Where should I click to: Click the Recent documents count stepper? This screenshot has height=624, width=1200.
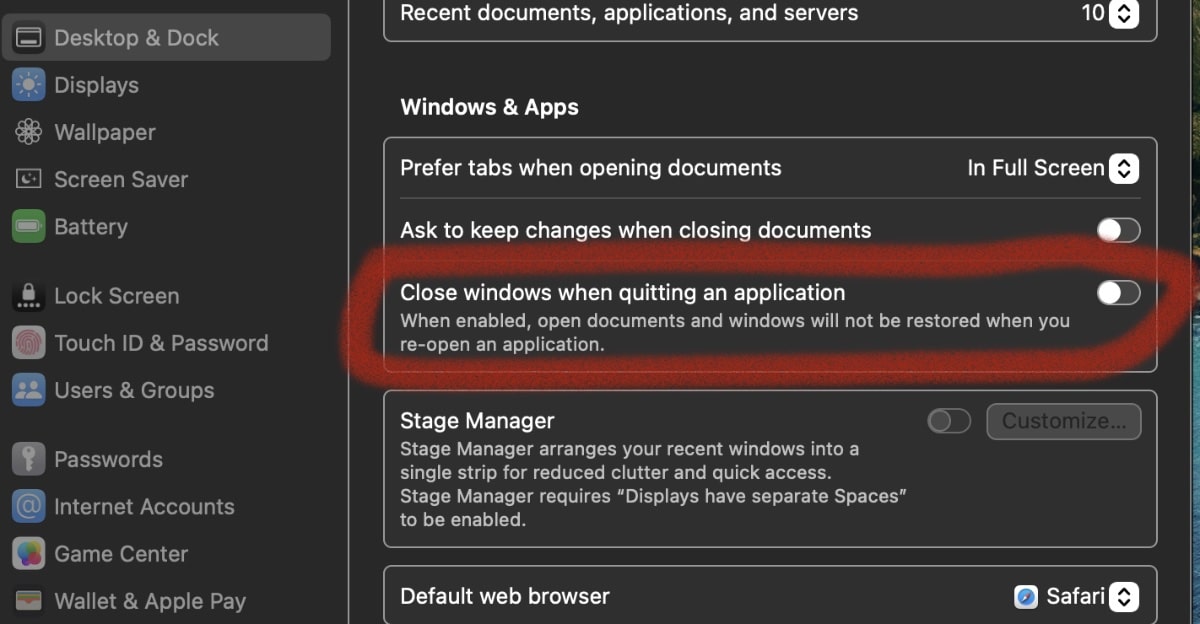pyautogui.click(x=1124, y=14)
